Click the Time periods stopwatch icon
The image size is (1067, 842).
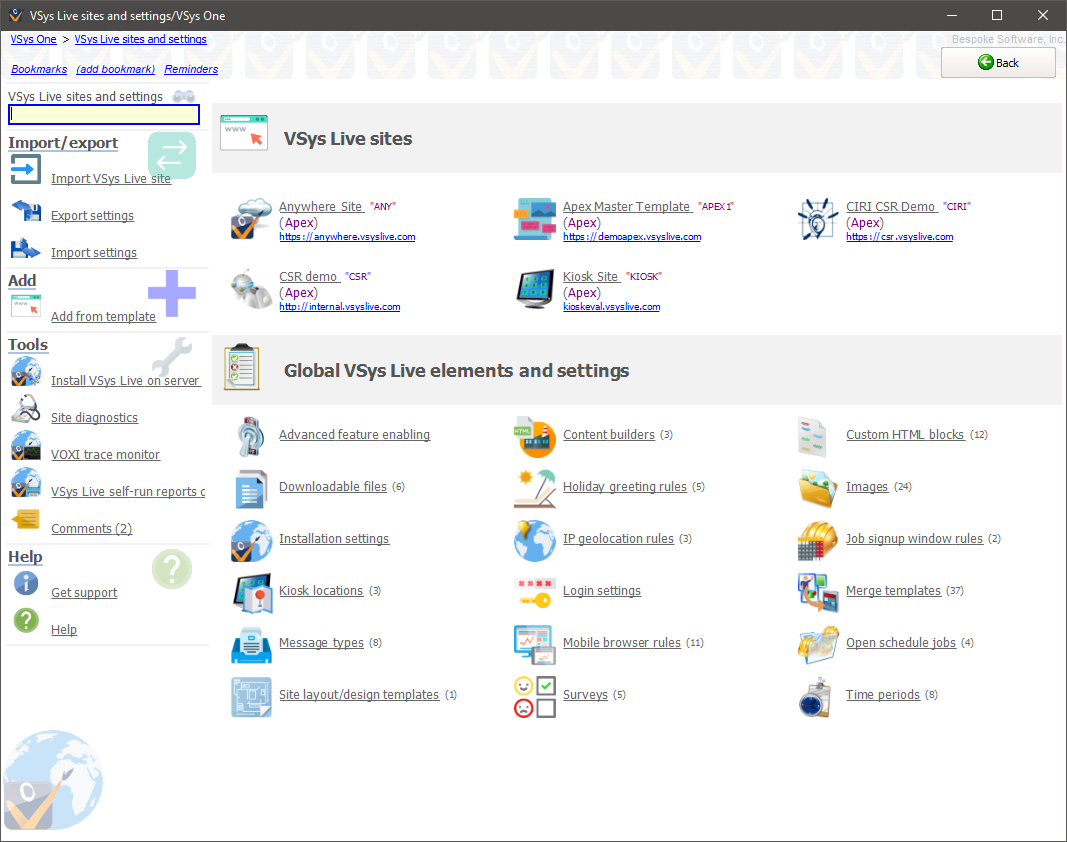[x=817, y=695]
